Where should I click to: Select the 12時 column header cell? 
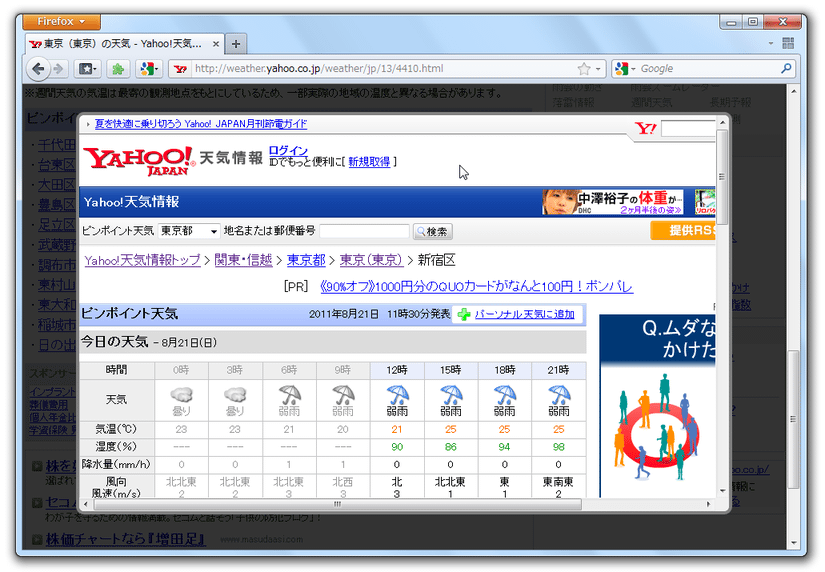tap(397, 370)
